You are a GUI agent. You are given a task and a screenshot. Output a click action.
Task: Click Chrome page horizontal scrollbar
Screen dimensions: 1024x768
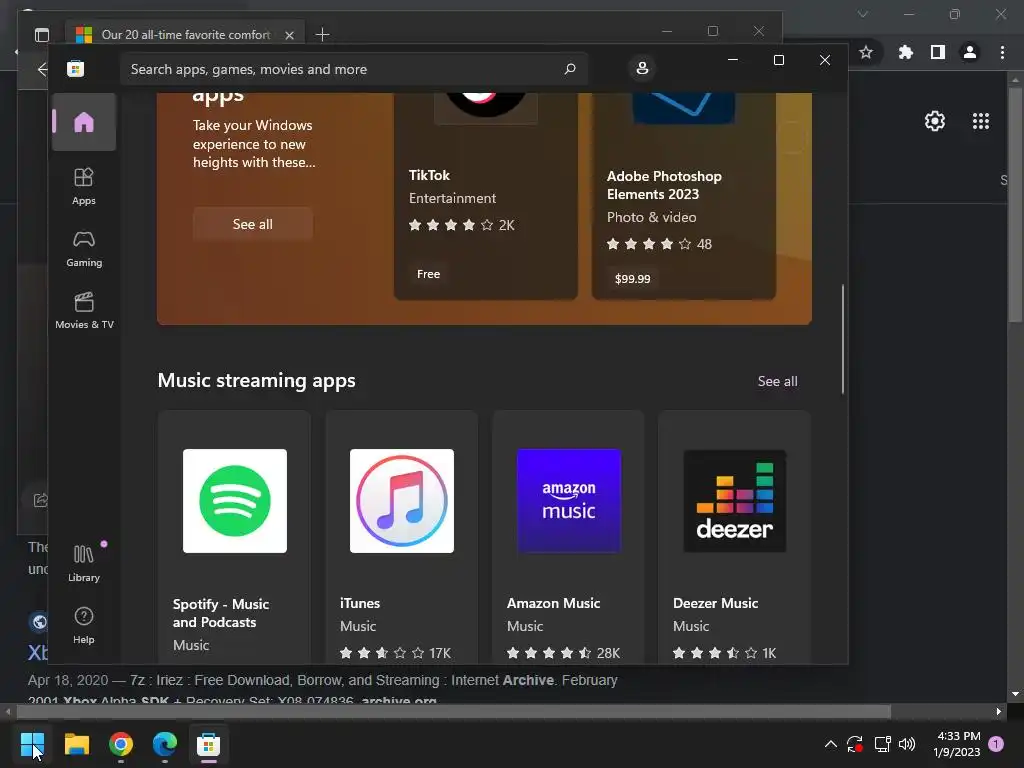453,711
